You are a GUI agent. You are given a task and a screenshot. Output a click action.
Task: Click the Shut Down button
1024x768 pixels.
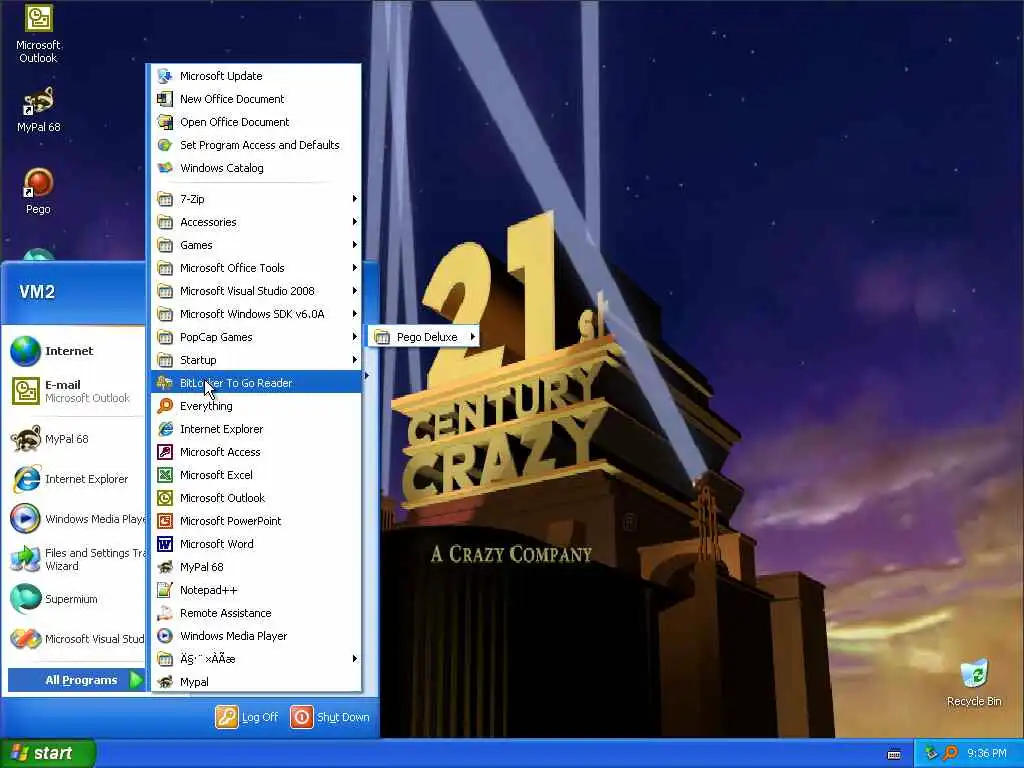point(330,717)
